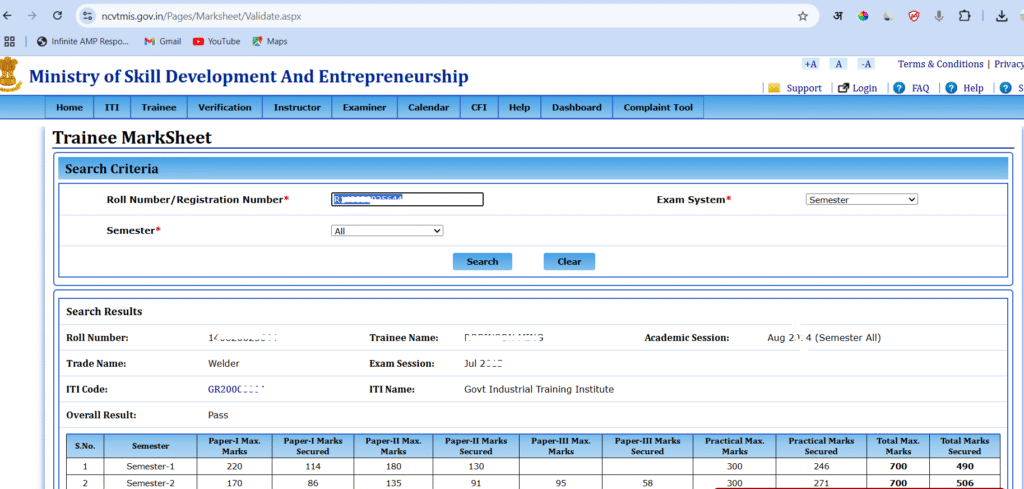Open the Support link

(x=804, y=88)
